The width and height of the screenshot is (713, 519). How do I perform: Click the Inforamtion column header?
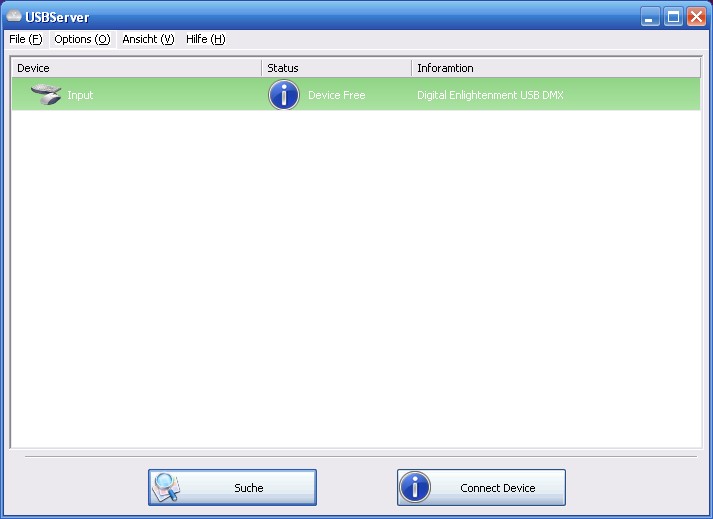(555, 68)
